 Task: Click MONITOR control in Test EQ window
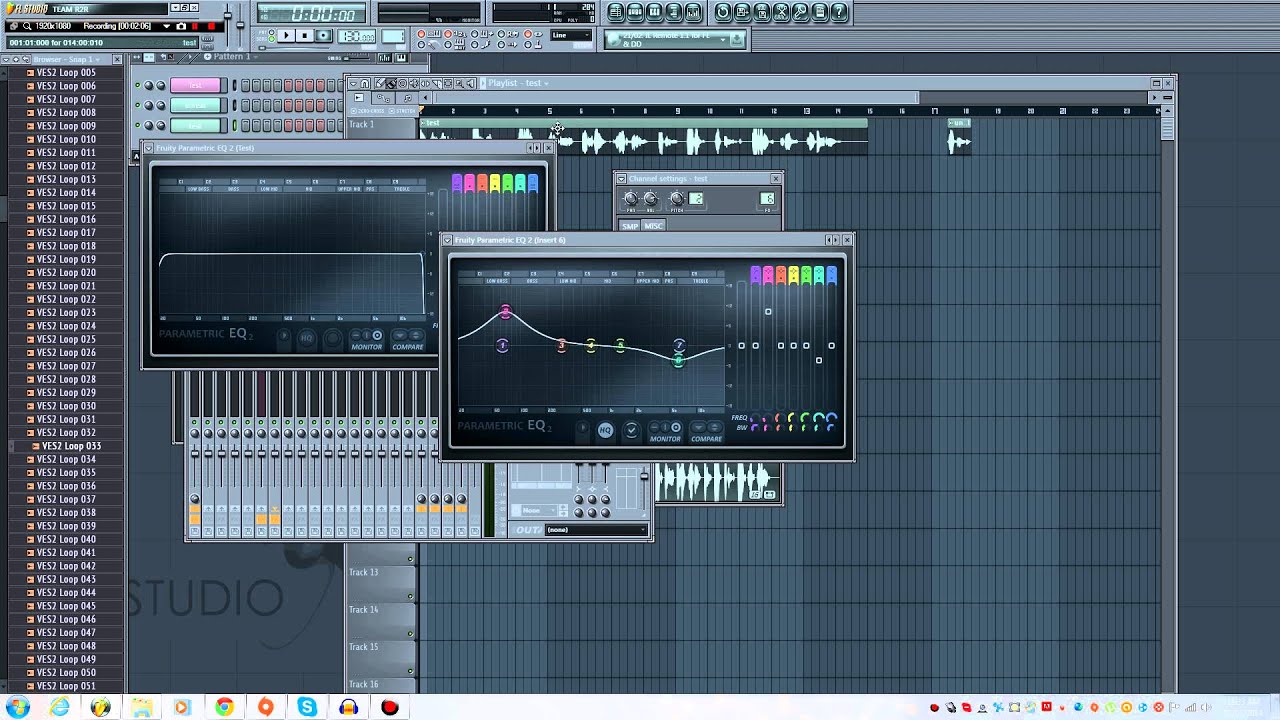coord(367,340)
